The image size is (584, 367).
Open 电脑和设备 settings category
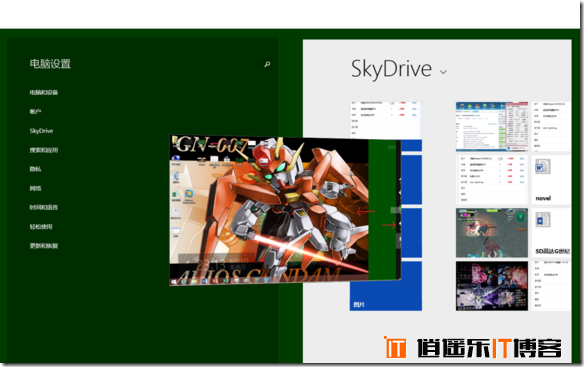click(44, 92)
